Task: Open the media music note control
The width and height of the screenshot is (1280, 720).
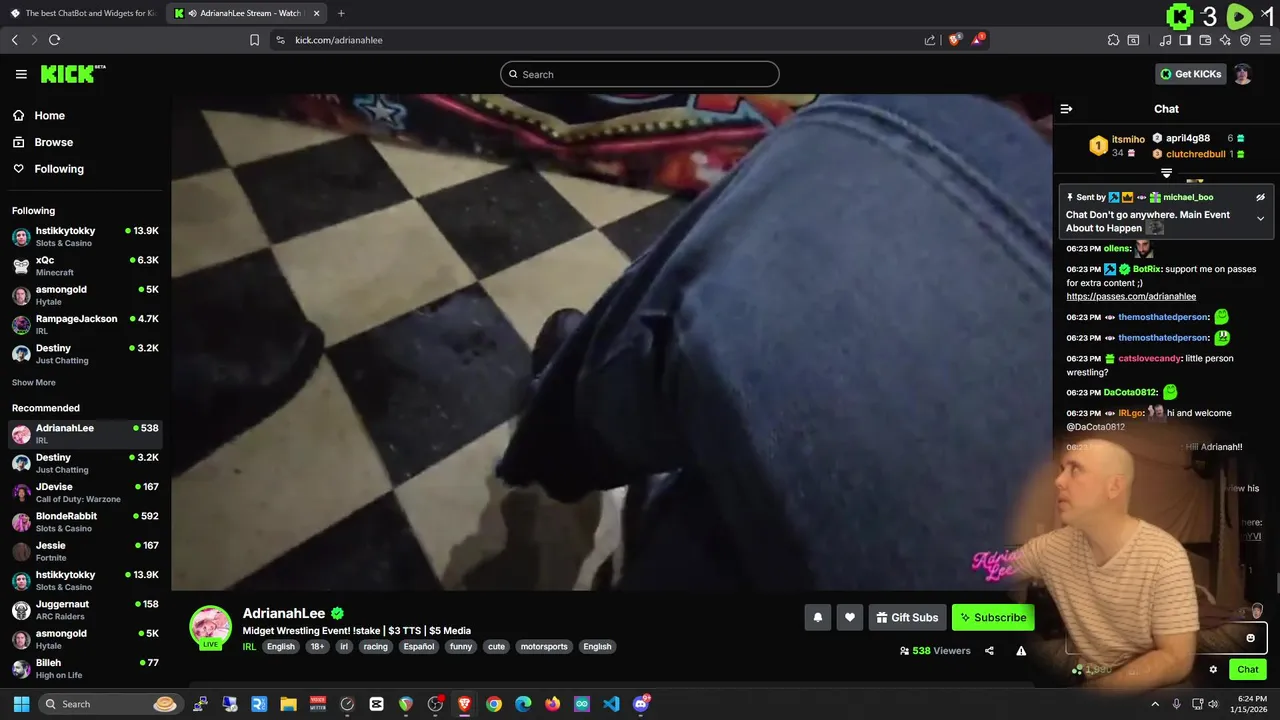Action: click(x=1165, y=40)
